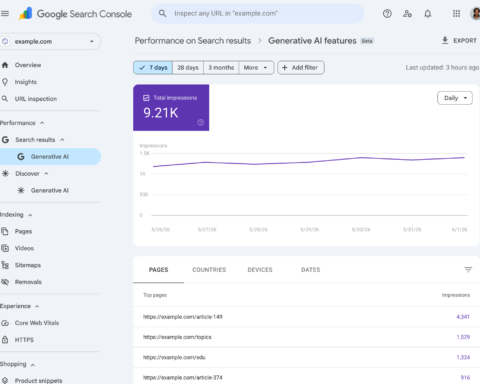This screenshot has height=384, width=480.
Task: Open the article-374 page row
Action: tap(306, 377)
